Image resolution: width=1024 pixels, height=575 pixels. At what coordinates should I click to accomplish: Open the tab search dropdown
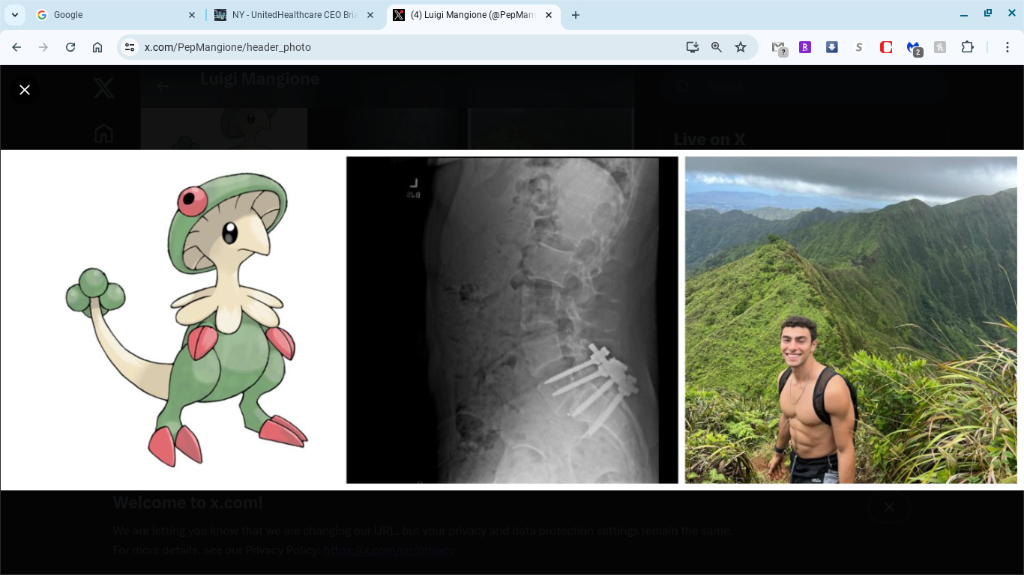(x=15, y=15)
